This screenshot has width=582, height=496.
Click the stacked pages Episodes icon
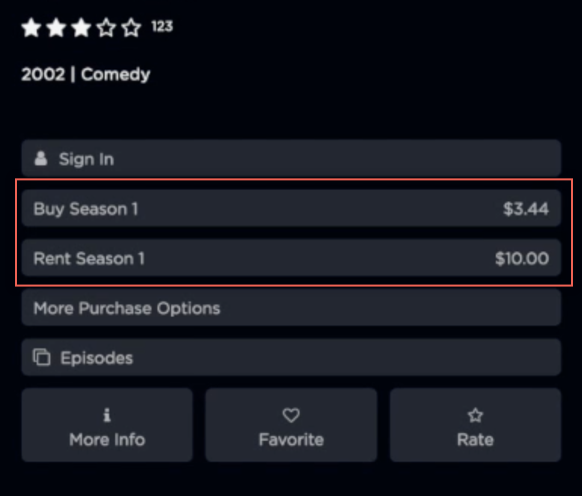coord(42,358)
